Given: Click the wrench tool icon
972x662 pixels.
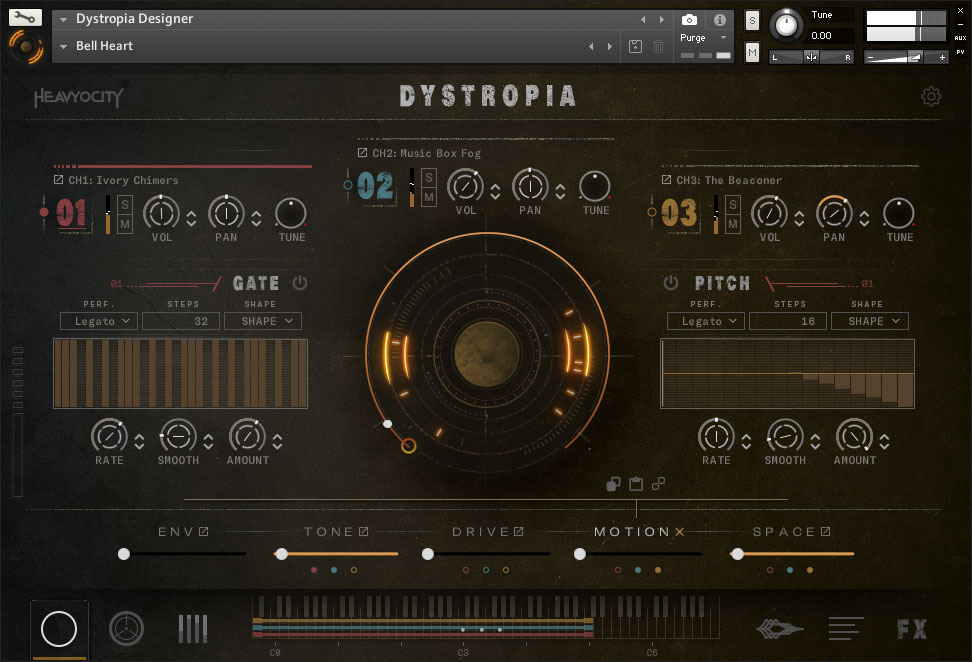Looking at the screenshot, I should (25, 17).
